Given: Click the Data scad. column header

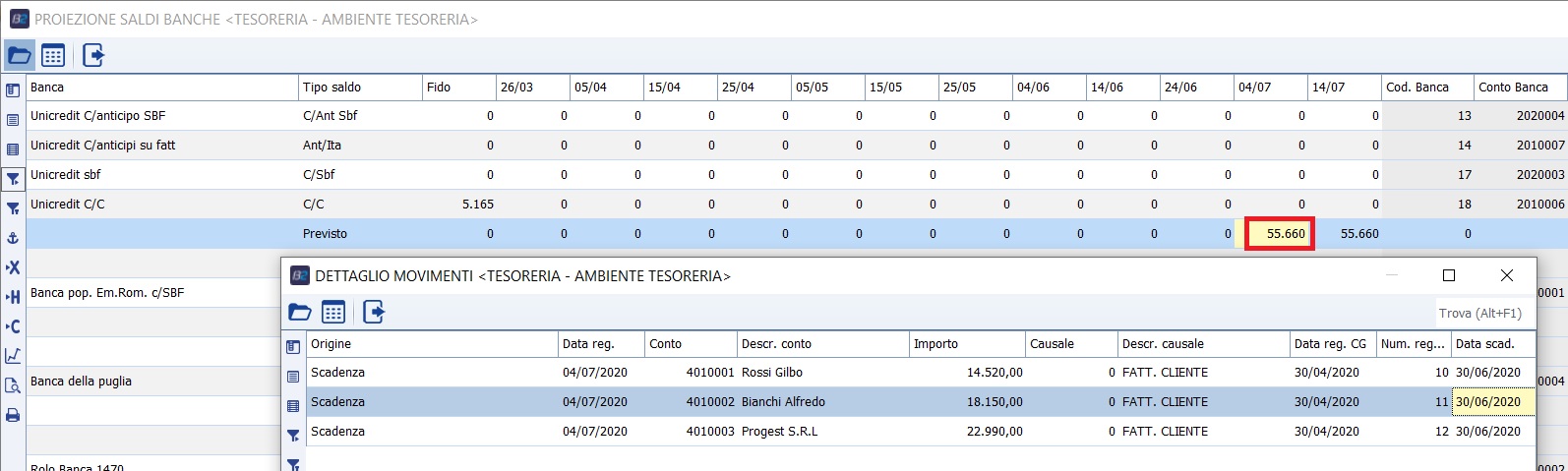Looking at the screenshot, I should [1492, 344].
